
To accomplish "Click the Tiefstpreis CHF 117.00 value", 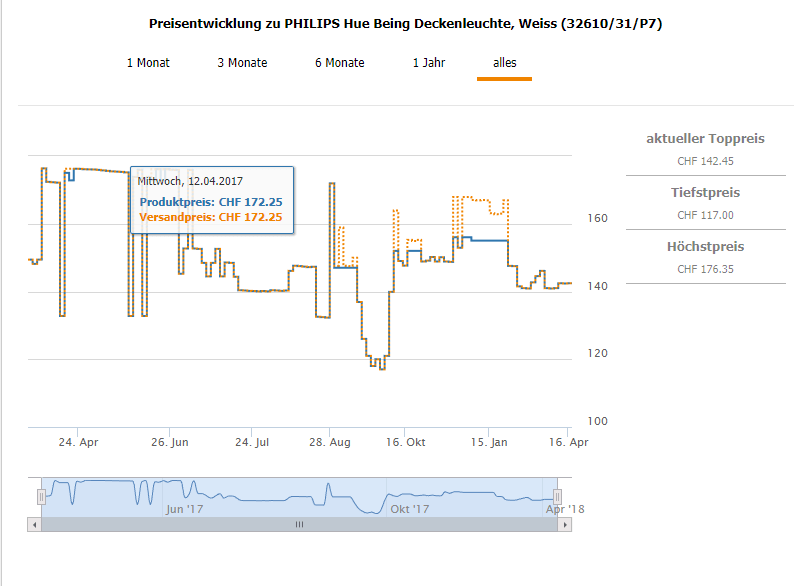I will (705, 215).
